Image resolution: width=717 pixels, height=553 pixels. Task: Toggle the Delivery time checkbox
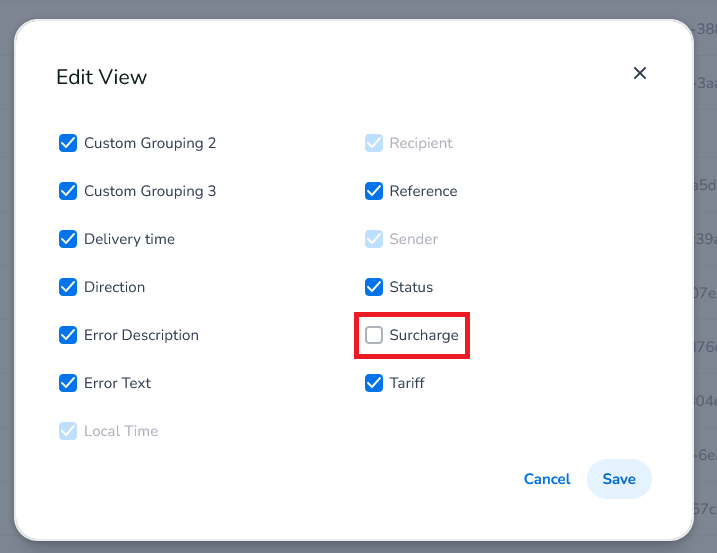click(x=68, y=239)
